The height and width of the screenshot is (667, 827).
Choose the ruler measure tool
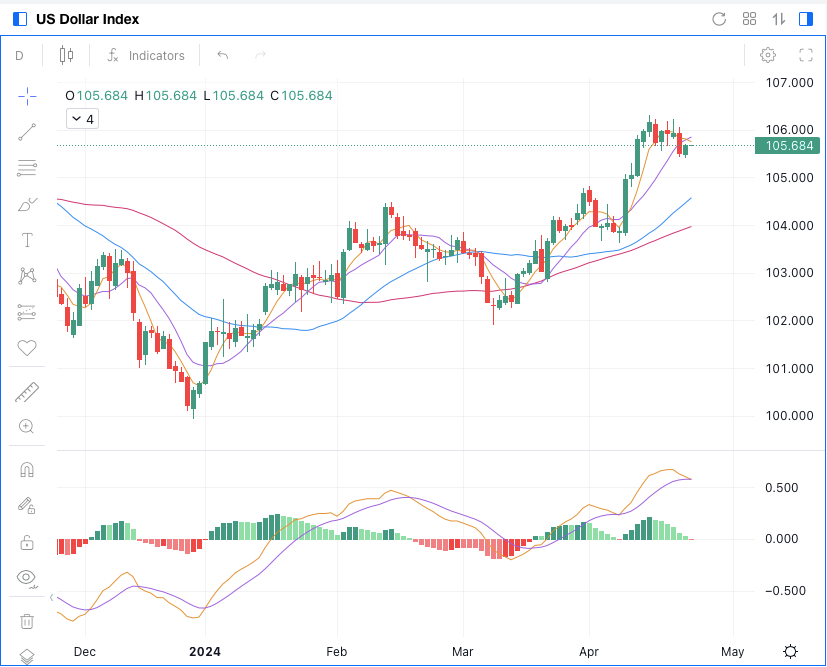27,392
